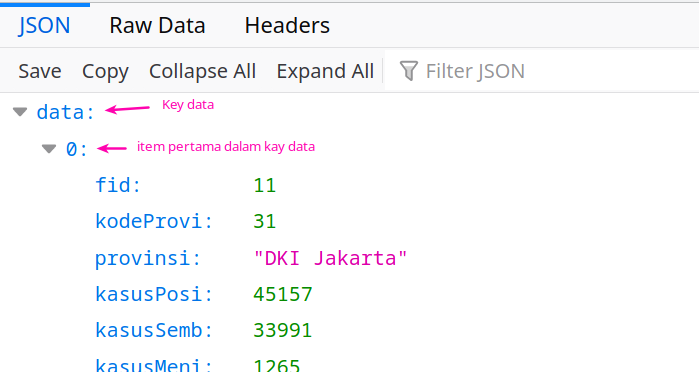
Task: Copy the JSON with Copy button
Action: click(x=105, y=71)
